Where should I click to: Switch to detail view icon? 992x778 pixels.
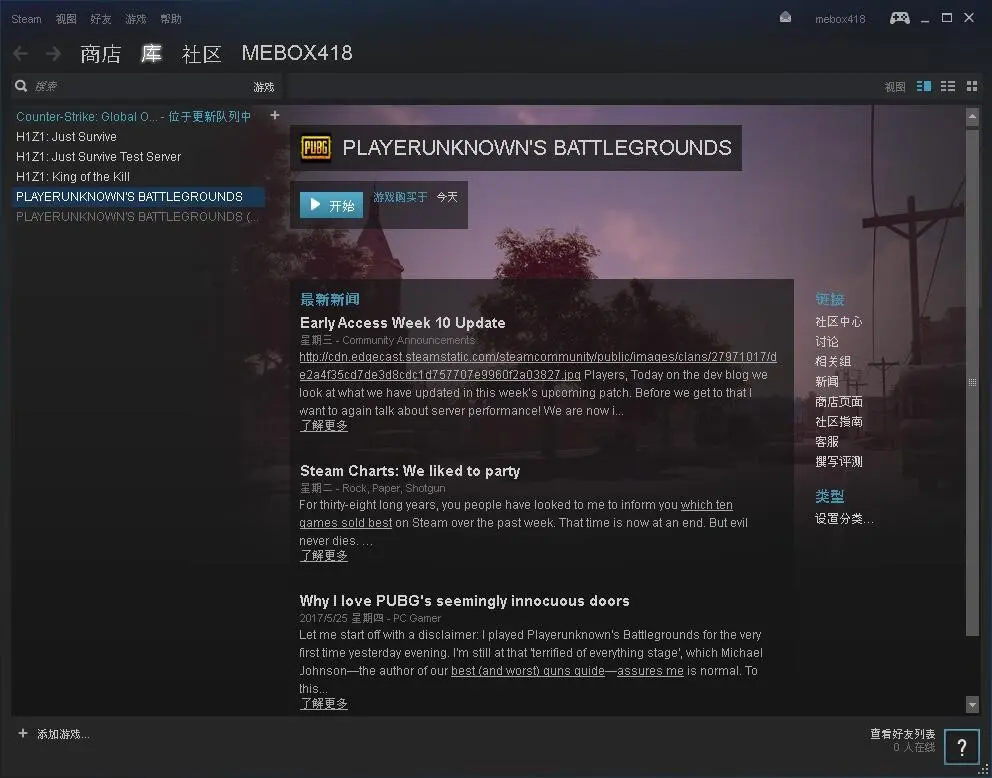tap(924, 86)
